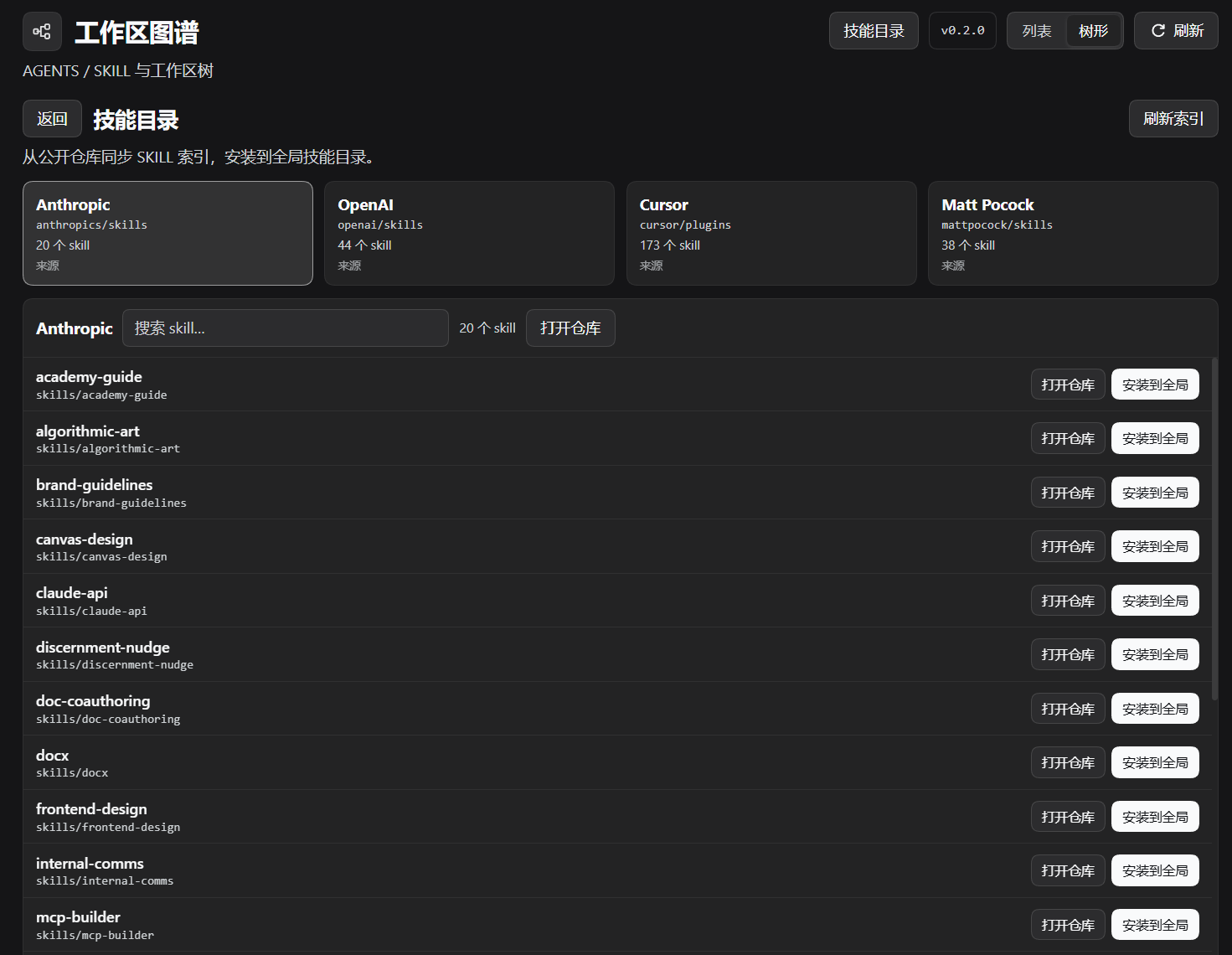The height and width of the screenshot is (955, 1232).
Task: Open the 技能目录 button in header
Action: 874,31
